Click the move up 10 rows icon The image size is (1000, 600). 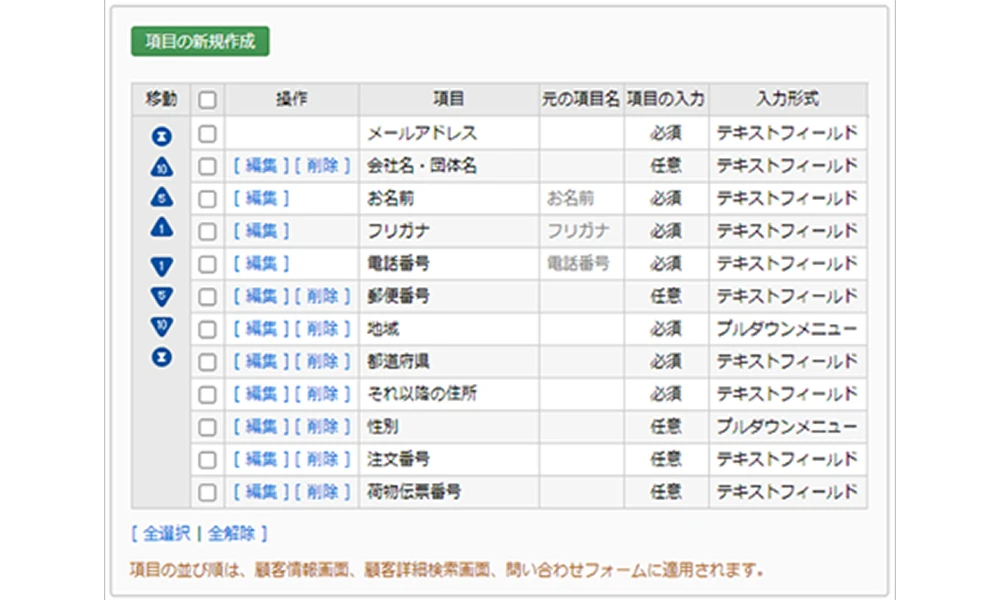point(161,166)
